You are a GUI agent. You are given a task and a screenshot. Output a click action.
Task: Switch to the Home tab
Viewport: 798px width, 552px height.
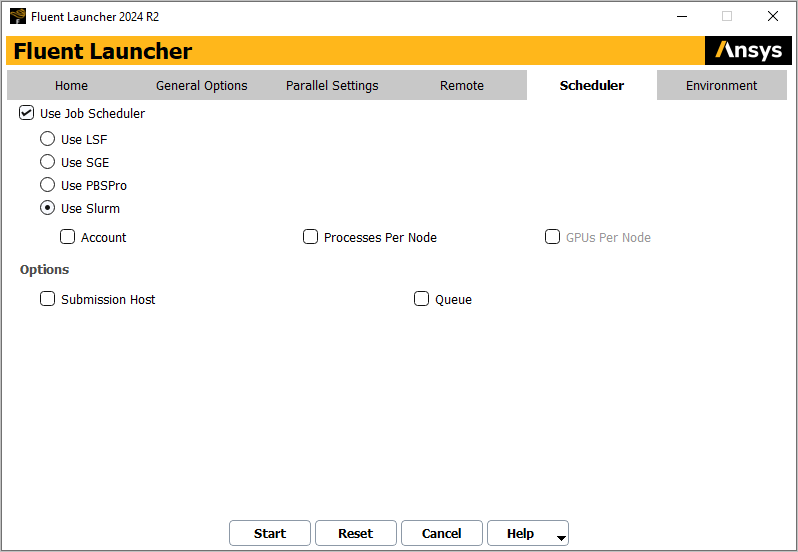click(71, 85)
